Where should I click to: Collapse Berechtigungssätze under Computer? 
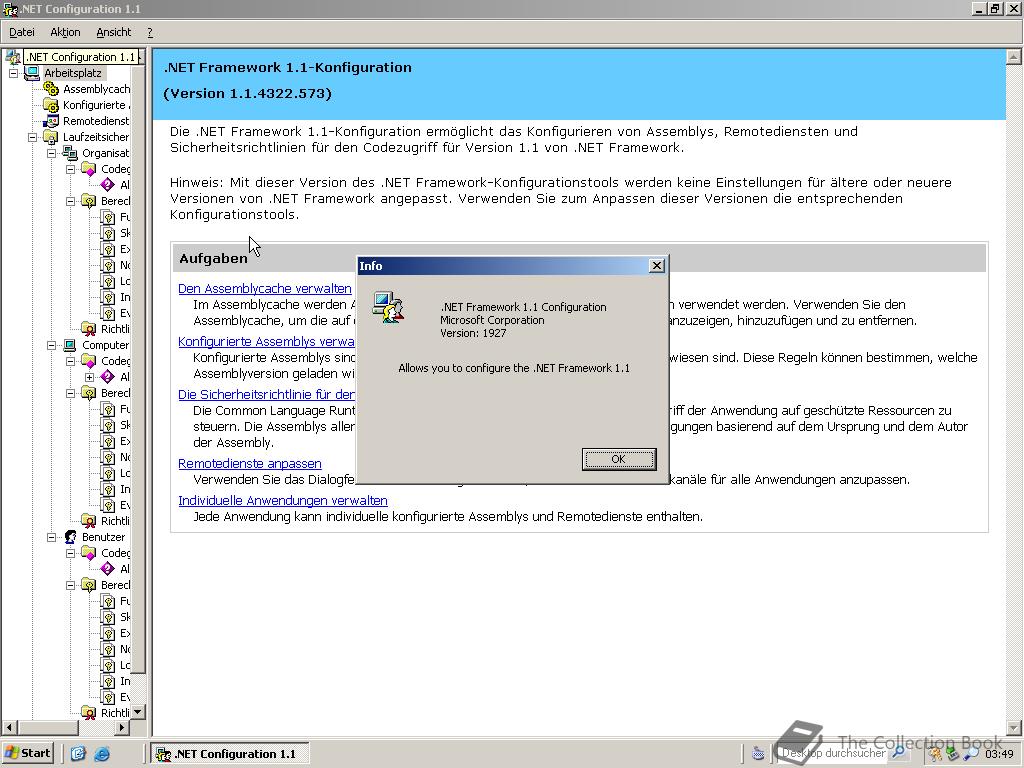click(x=70, y=393)
